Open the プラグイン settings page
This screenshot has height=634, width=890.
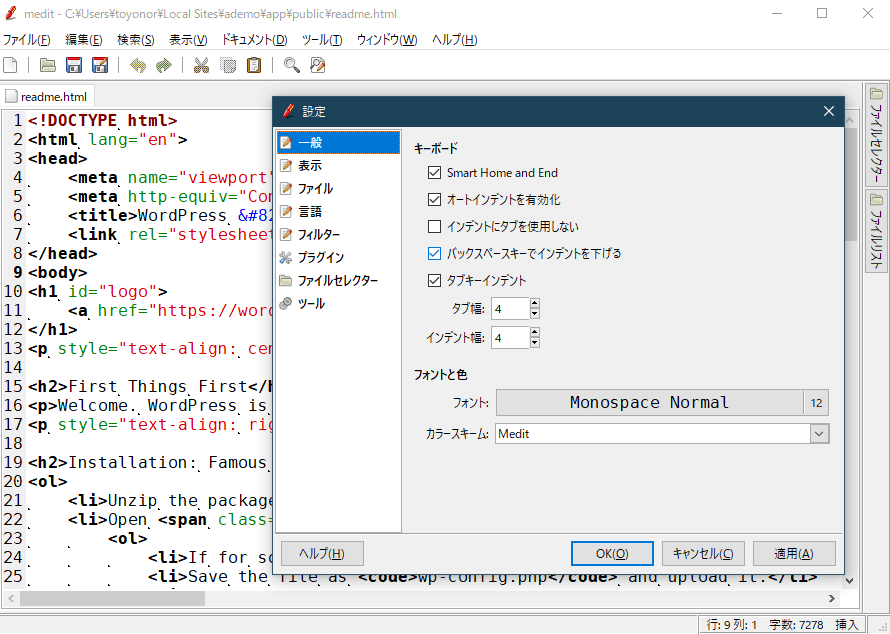coord(338,258)
